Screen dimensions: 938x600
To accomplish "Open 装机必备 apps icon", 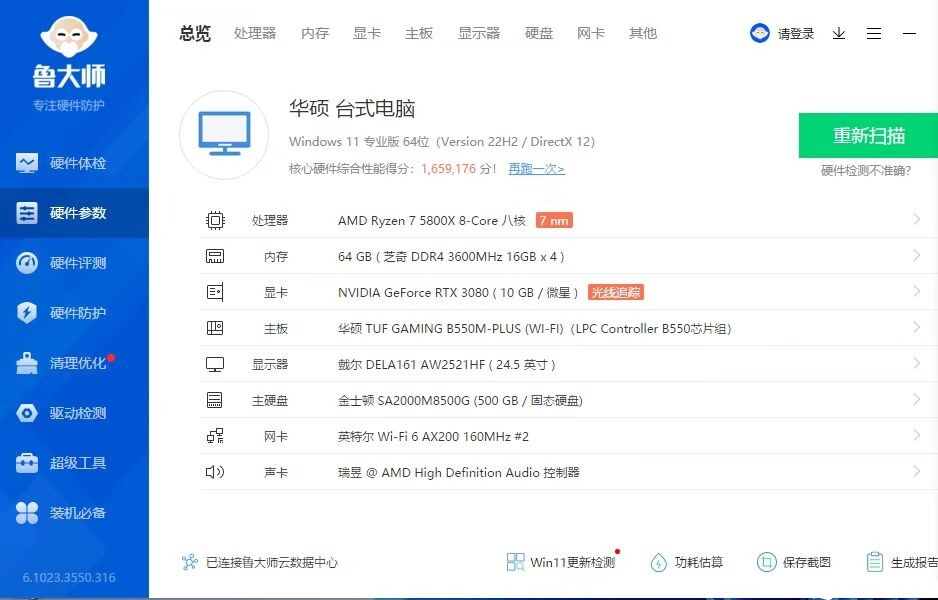I will [x=27, y=513].
